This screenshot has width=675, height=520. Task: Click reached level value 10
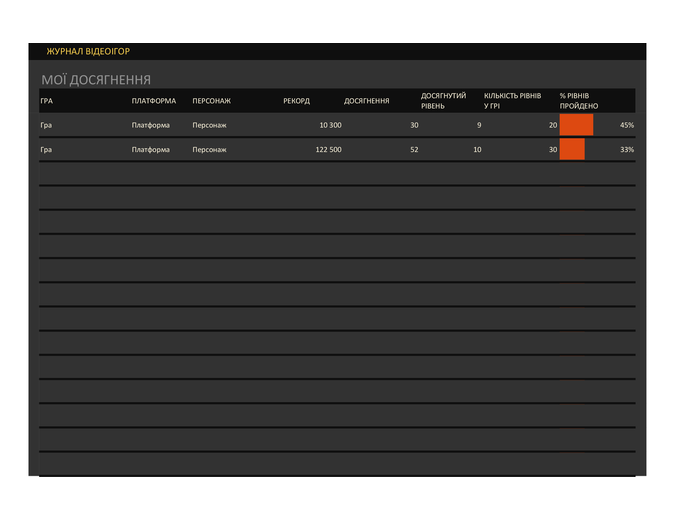pos(477,150)
